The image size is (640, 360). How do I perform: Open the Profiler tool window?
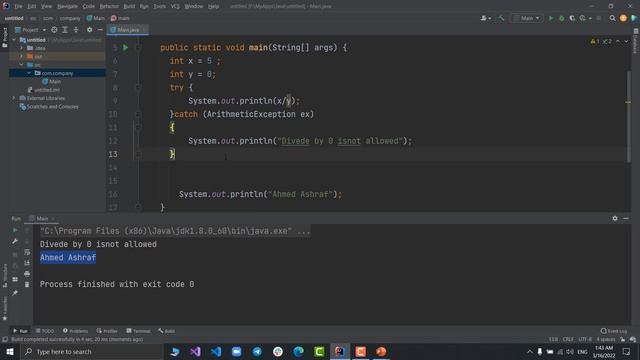107,331
